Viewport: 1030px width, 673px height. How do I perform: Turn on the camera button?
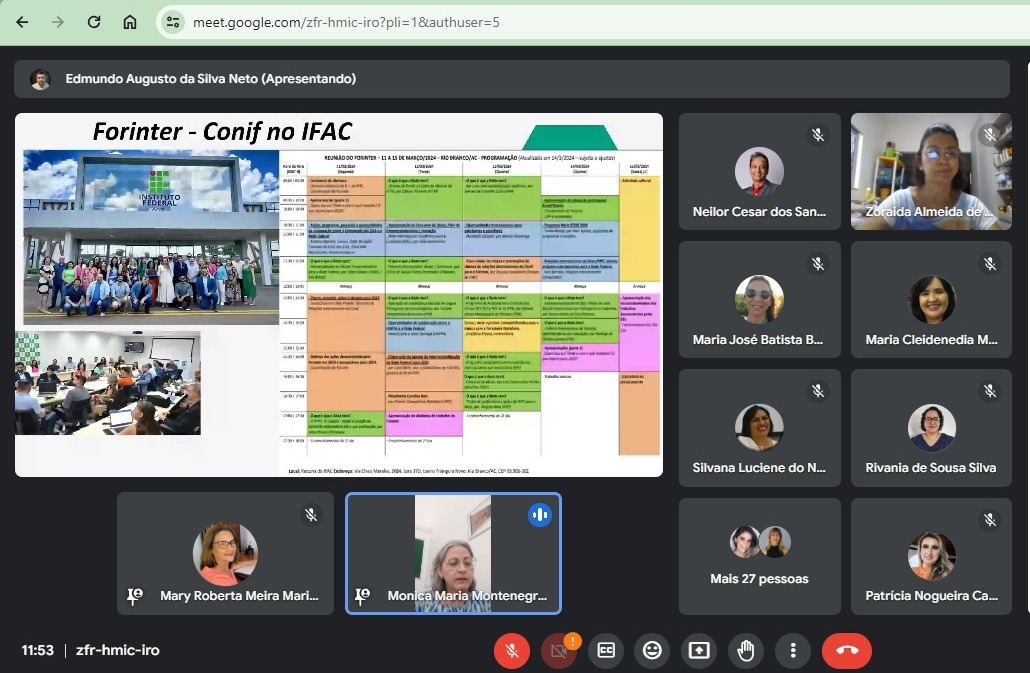click(558, 650)
